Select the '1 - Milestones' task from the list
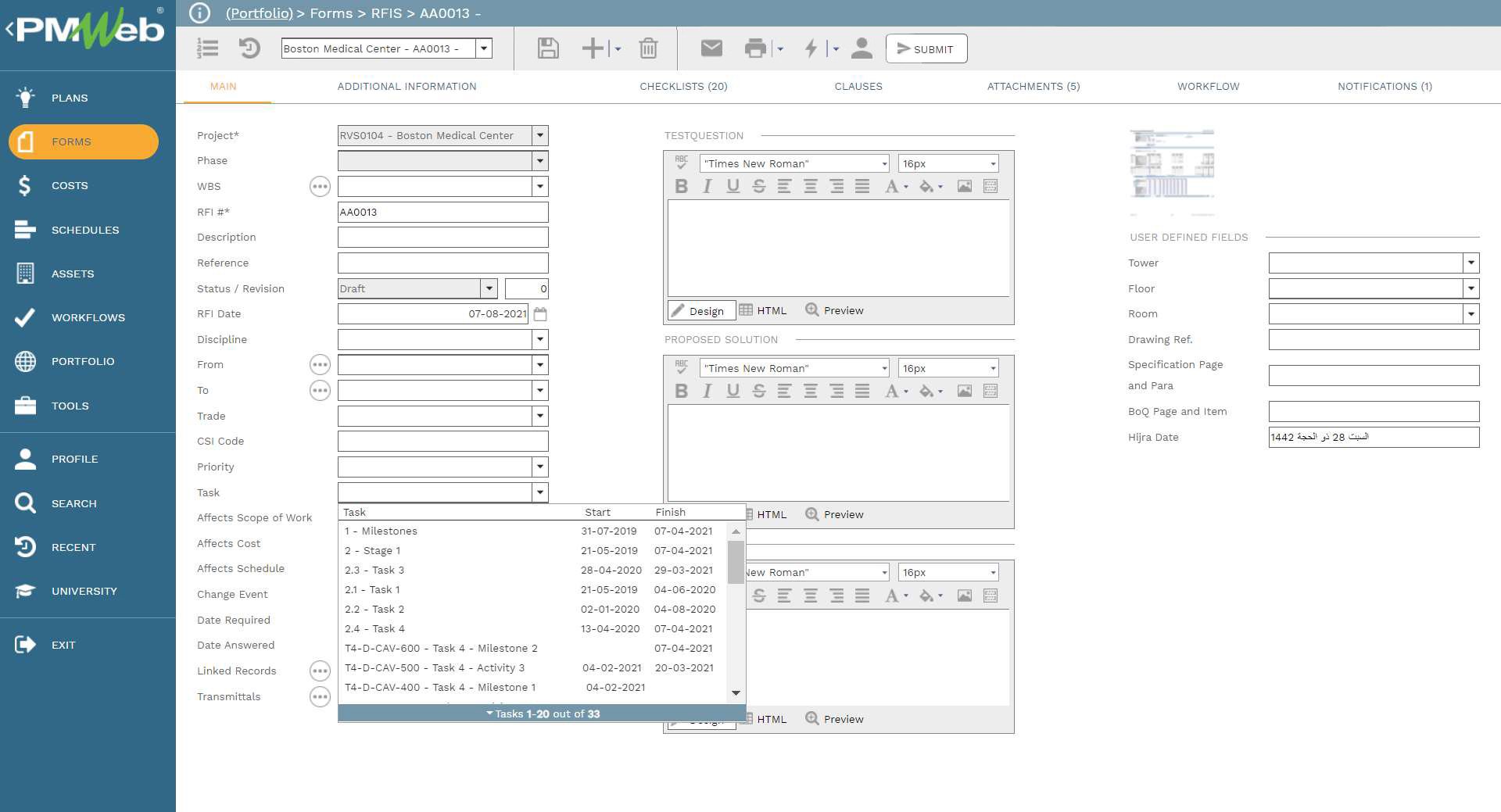 [x=381, y=531]
